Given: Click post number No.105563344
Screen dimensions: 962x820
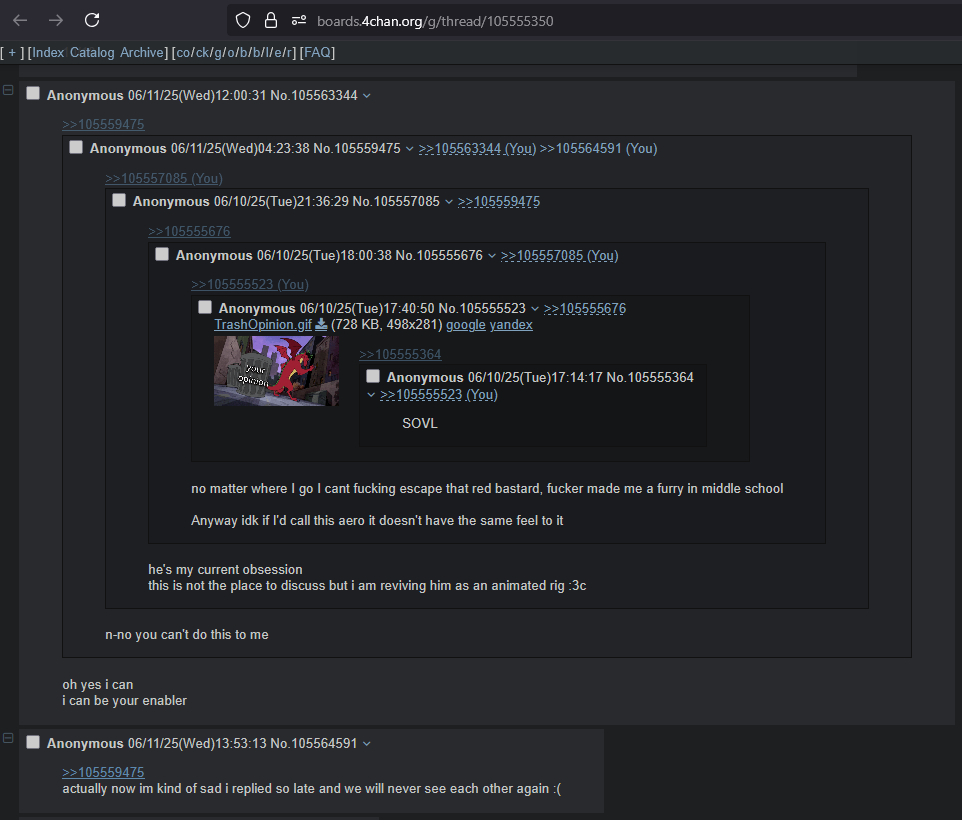Looking at the screenshot, I should pyautogui.click(x=314, y=96).
